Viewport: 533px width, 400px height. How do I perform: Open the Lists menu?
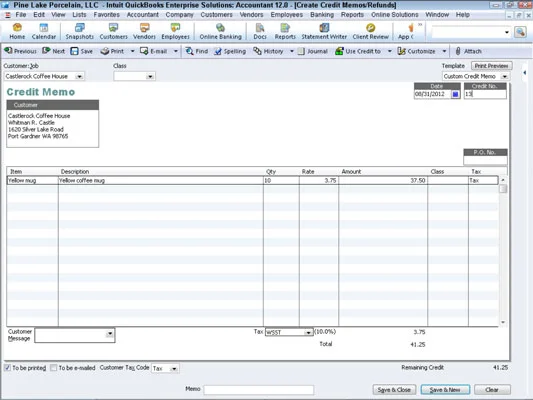click(x=79, y=15)
